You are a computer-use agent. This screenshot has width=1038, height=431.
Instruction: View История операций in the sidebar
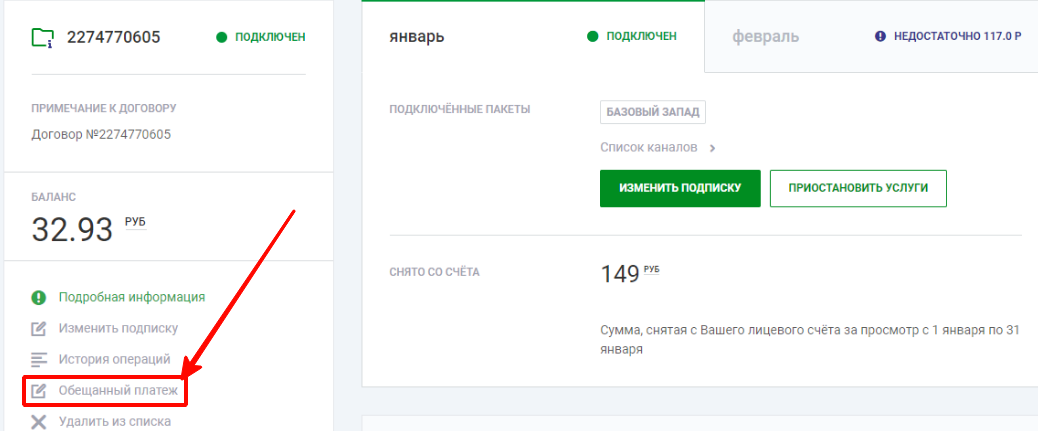[114, 359]
